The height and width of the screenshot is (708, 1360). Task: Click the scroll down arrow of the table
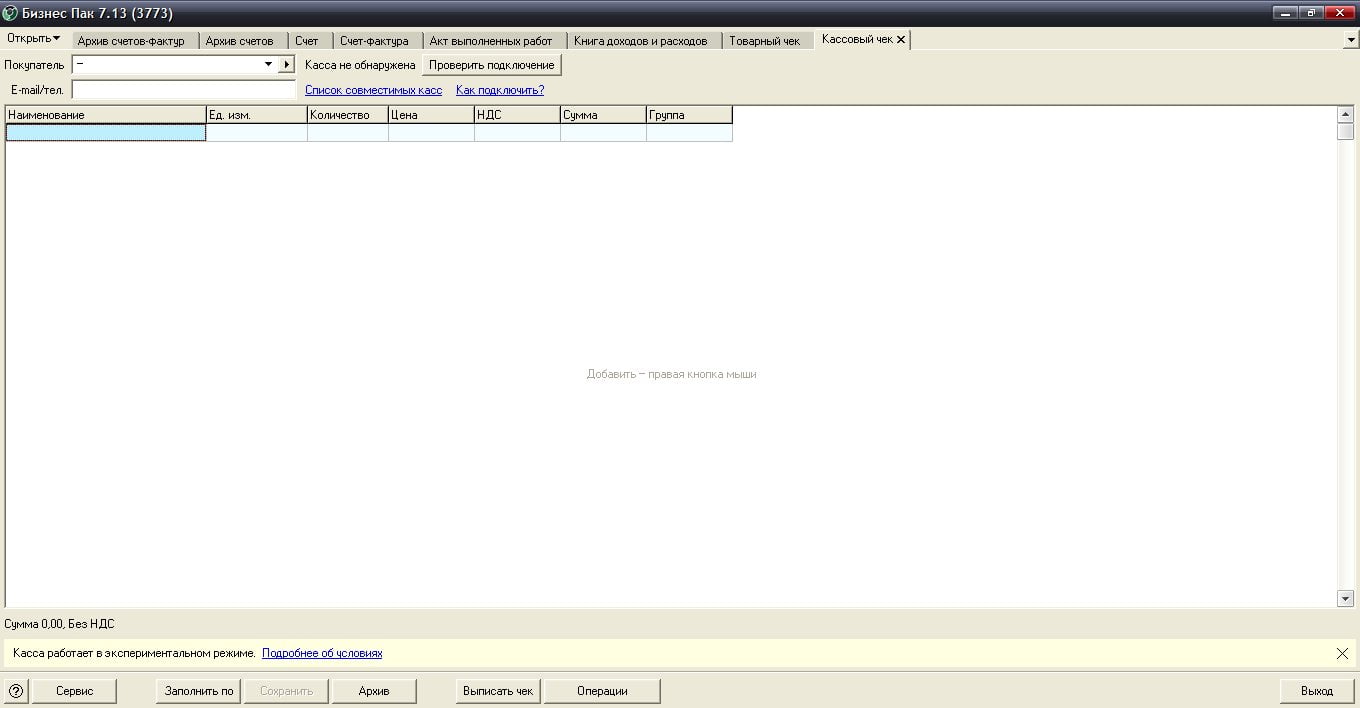(1345, 598)
